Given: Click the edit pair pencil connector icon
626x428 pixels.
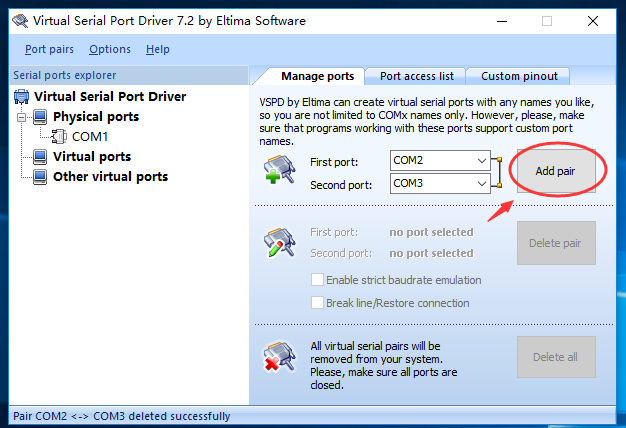Looking at the screenshot, I should (279, 242).
